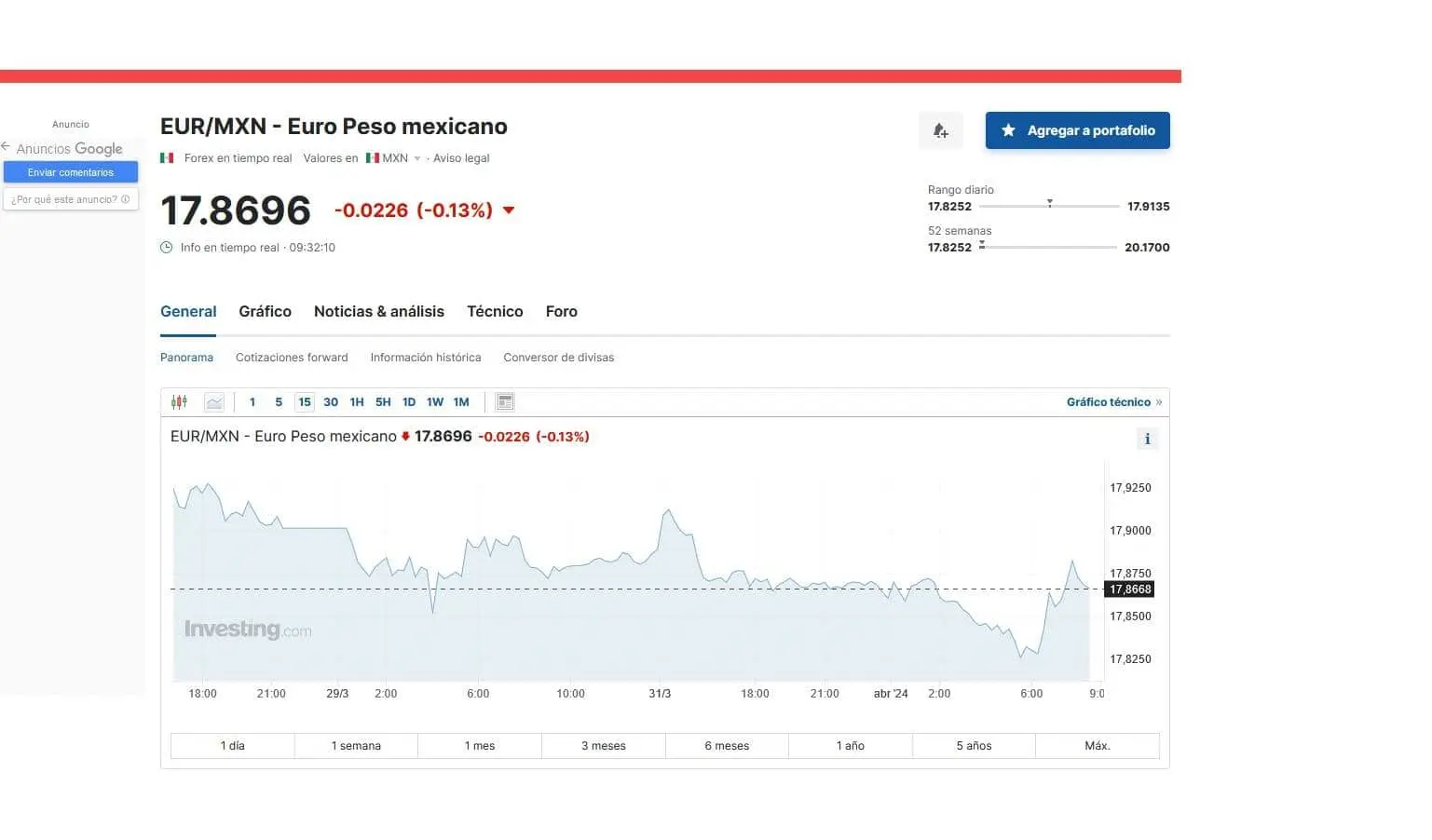Click Agregar a portafolio button
1432x840 pixels.
tap(1078, 130)
